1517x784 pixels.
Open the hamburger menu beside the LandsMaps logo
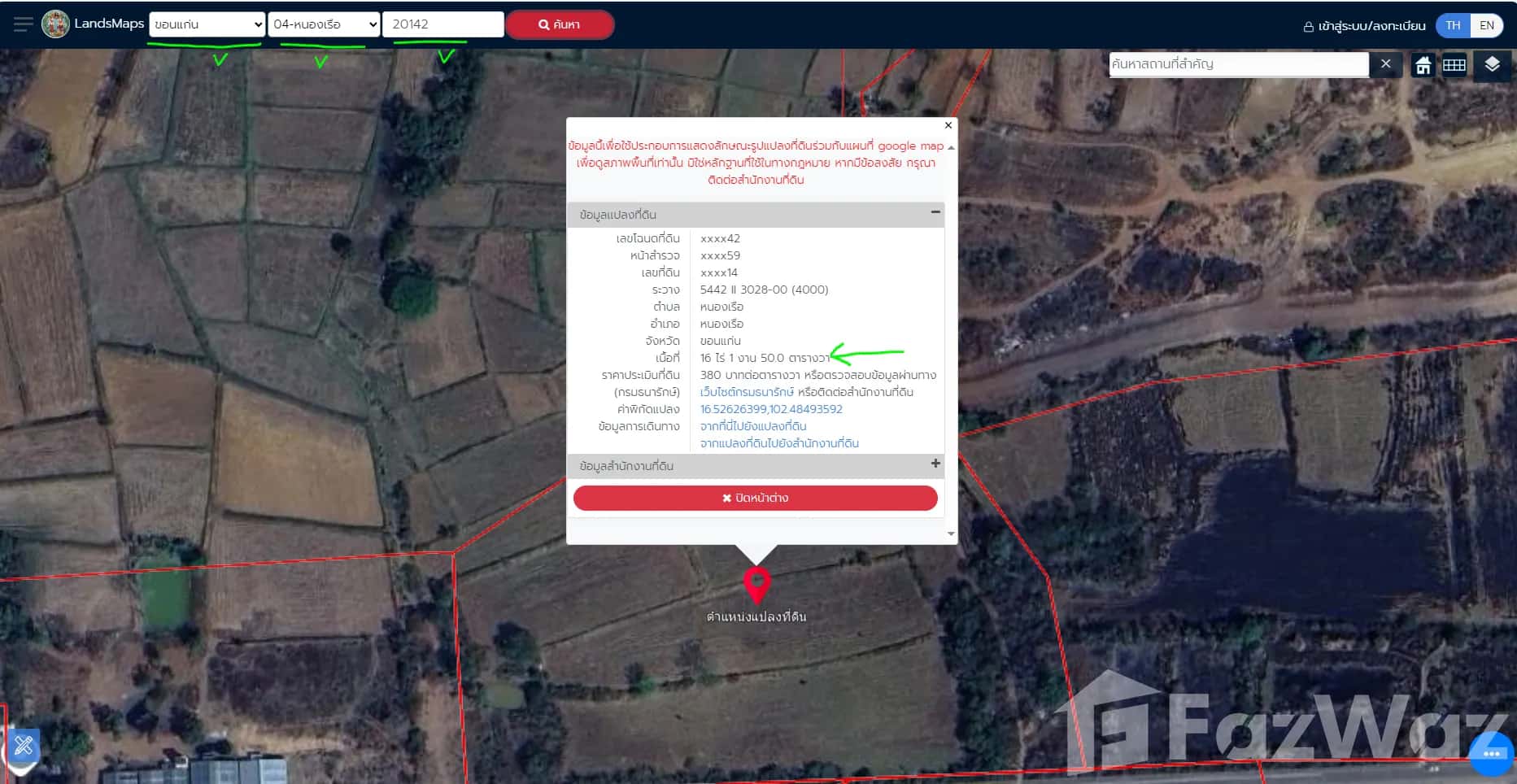(x=23, y=24)
